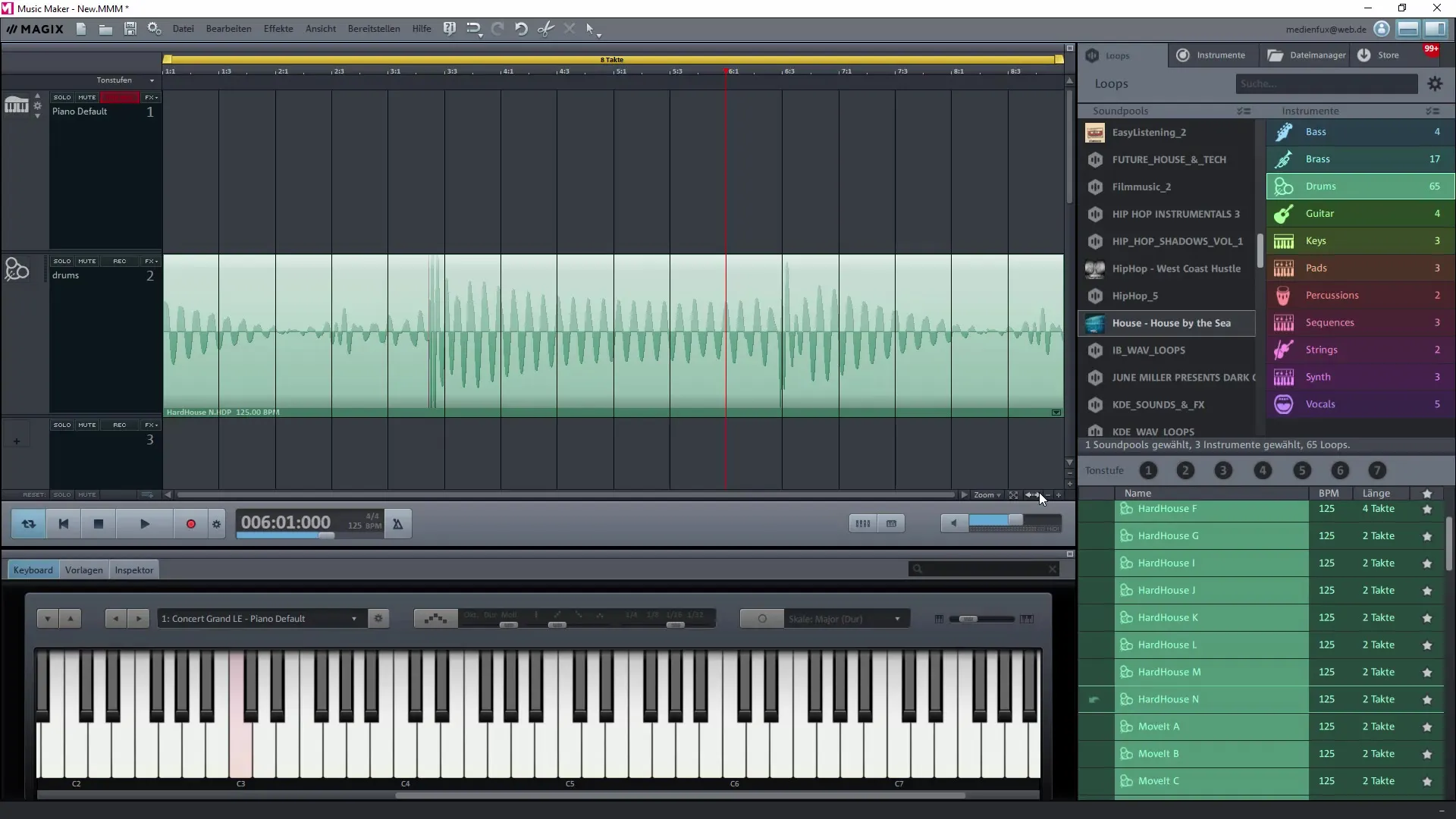Zoom to fit whole arrangement icon
Viewport: 1456px width, 819px height.
[1013, 495]
